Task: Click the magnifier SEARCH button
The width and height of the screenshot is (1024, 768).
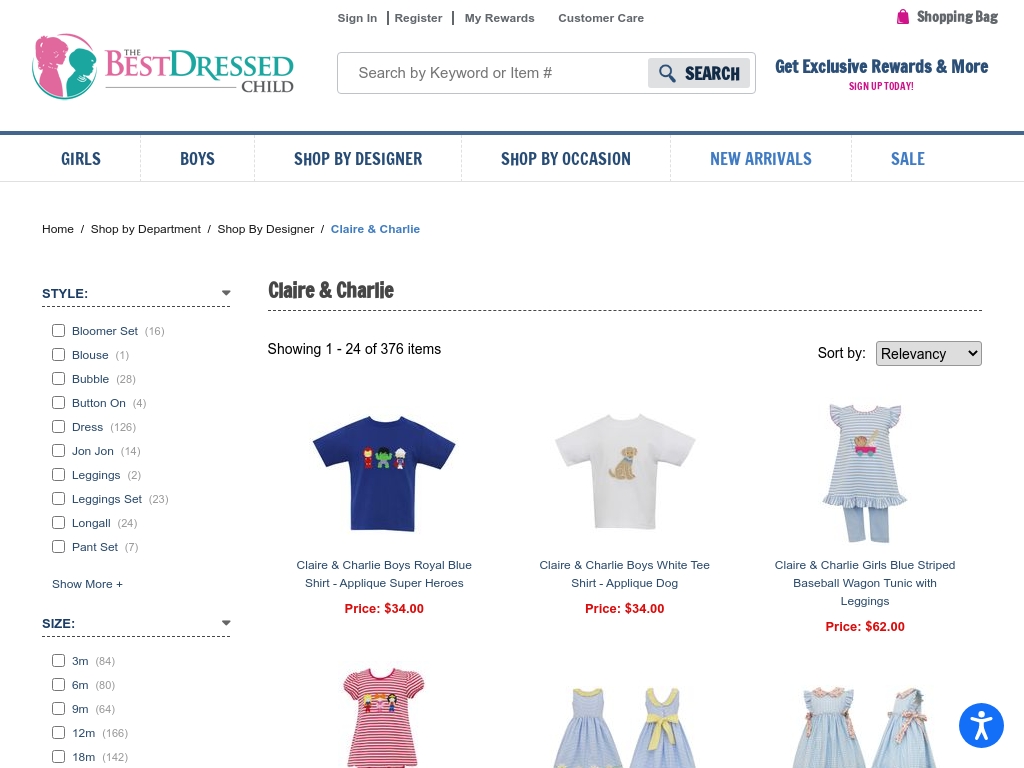Action: (x=698, y=73)
